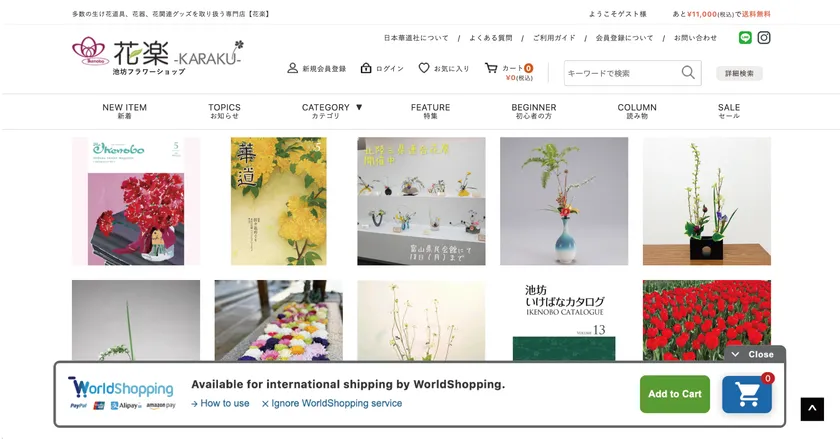
Task: Go to the Karaku logo home page
Action: pos(158,57)
